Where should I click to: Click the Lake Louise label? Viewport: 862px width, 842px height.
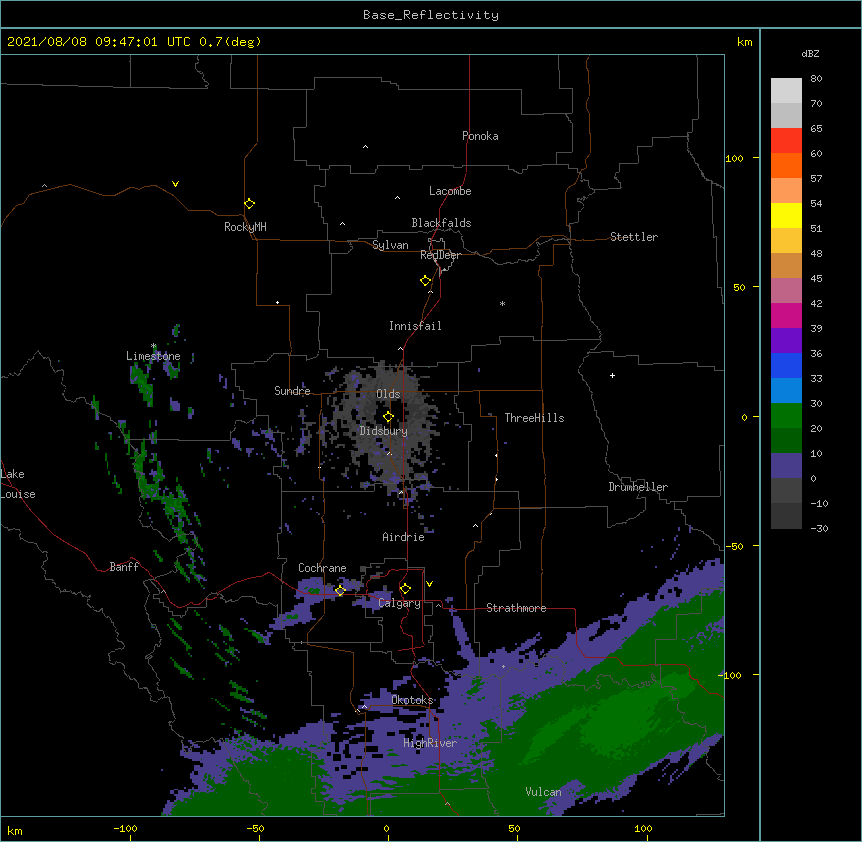(x=18, y=484)
